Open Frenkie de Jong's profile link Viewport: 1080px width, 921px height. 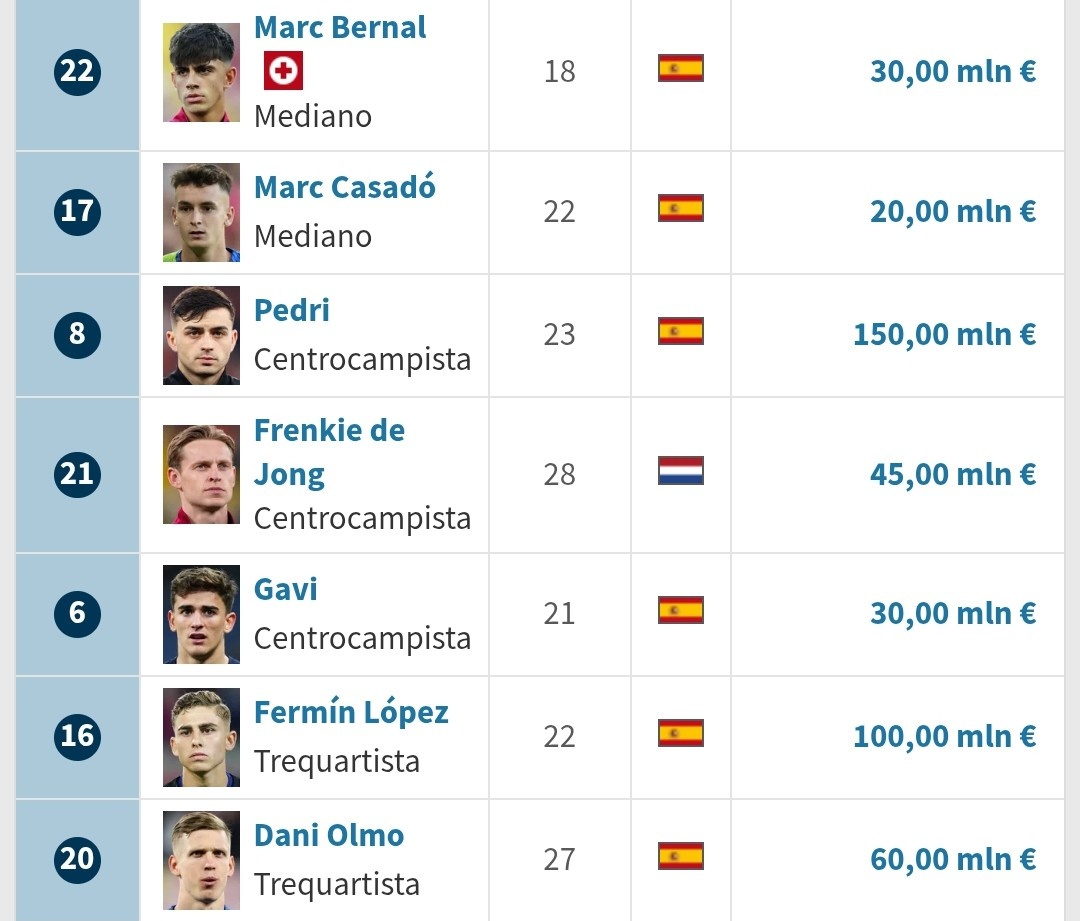(328, 452)
